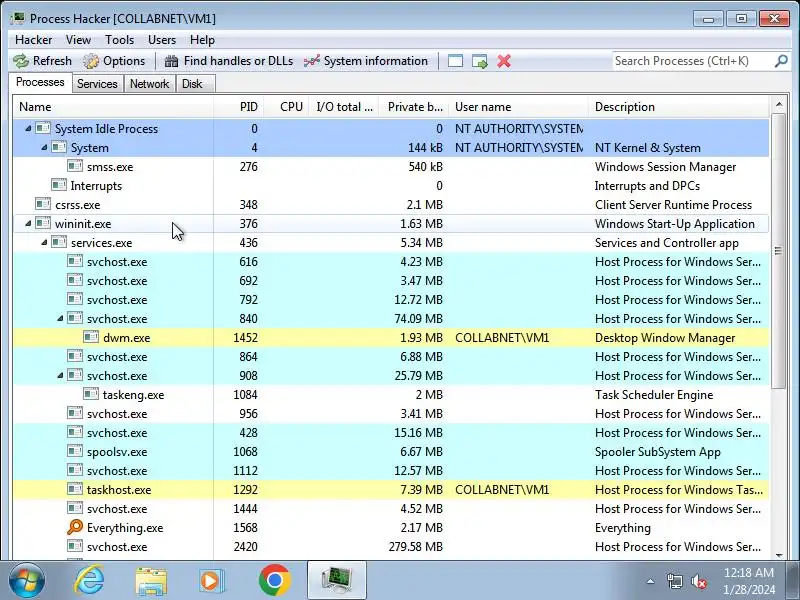The width and height of the screenshot is (800, 600).
Task: Click the svchost.exe PID 2420 icon
Action: (75, 546)
